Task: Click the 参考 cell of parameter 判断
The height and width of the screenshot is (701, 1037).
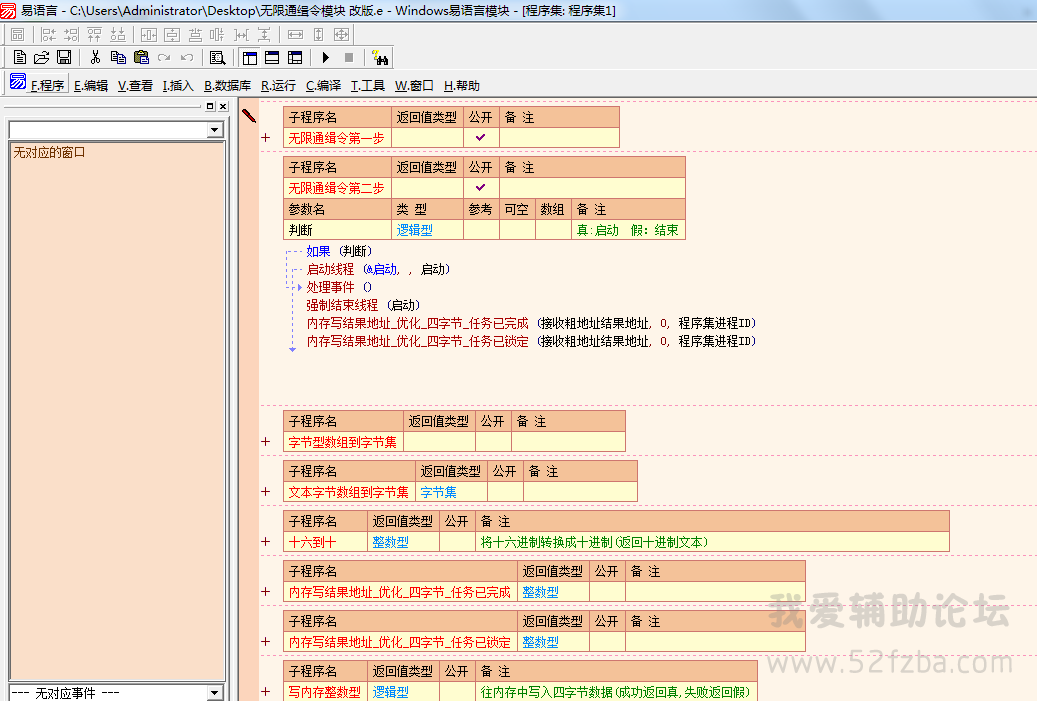Action: 481,229
